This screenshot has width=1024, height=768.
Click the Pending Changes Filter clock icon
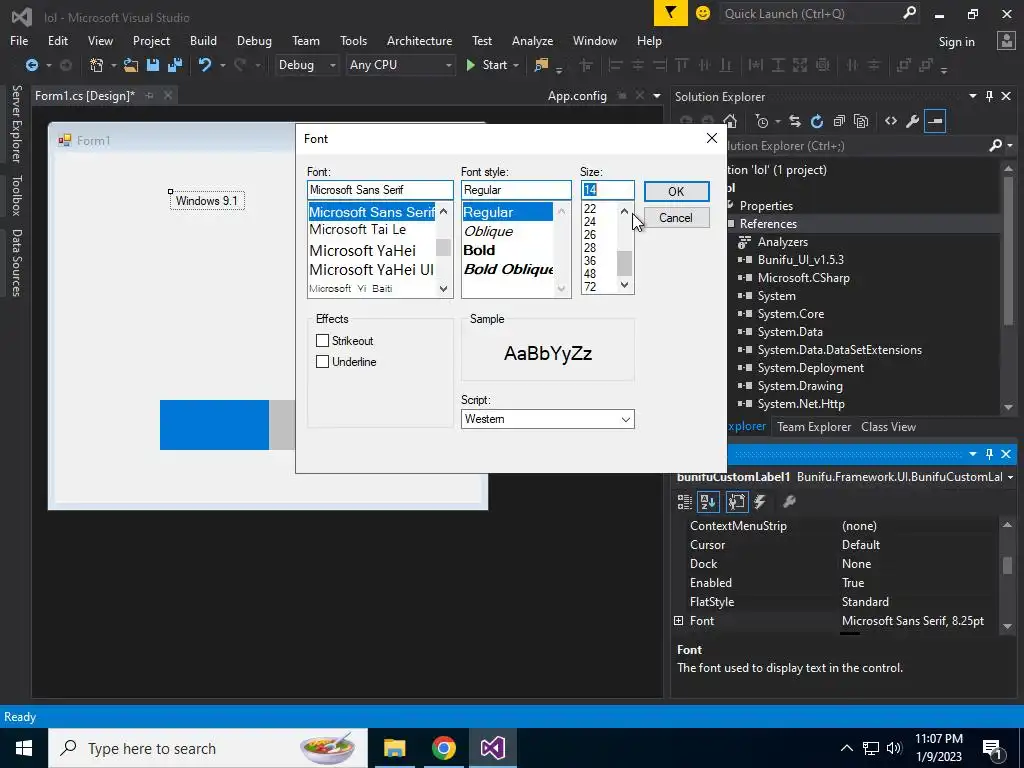click(761, 121)
